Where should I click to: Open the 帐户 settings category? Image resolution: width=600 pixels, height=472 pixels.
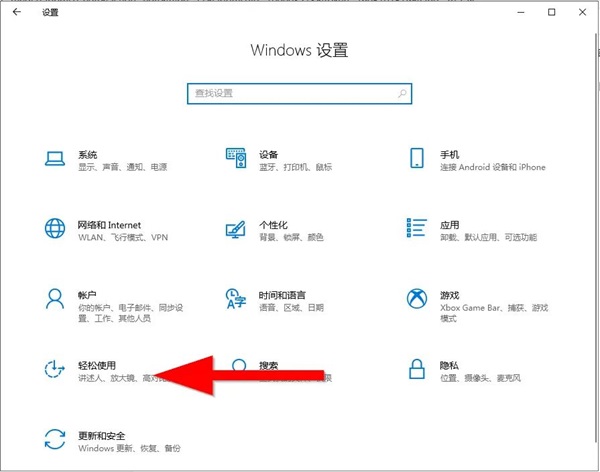87,295
